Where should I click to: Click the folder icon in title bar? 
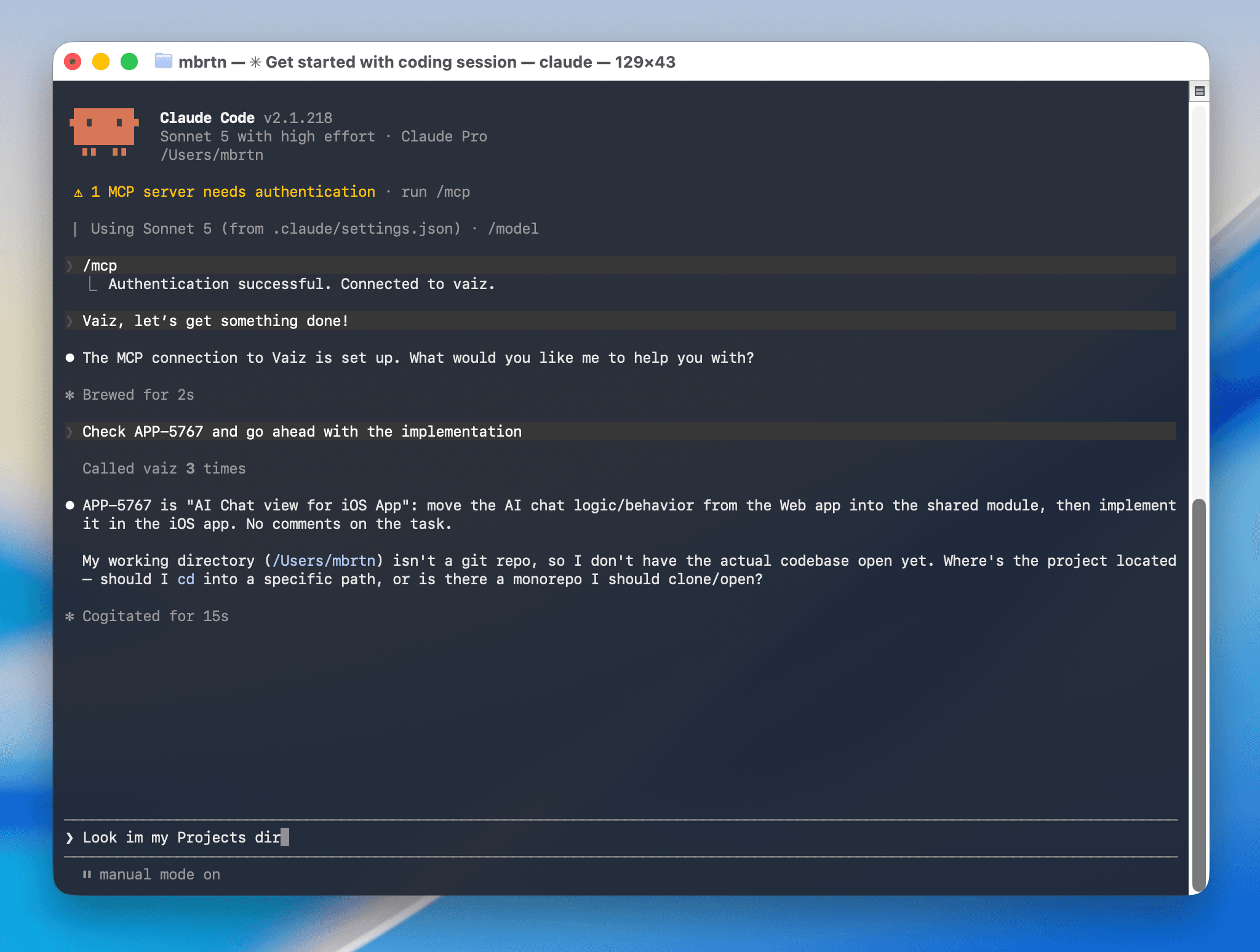click(x=163, y=61)
